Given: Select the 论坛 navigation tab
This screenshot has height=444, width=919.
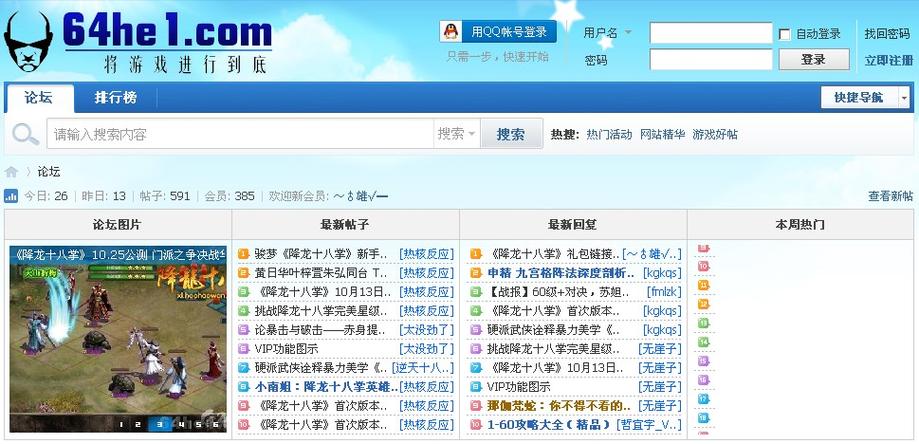Looking at the screenshot, I should (39, 98).
